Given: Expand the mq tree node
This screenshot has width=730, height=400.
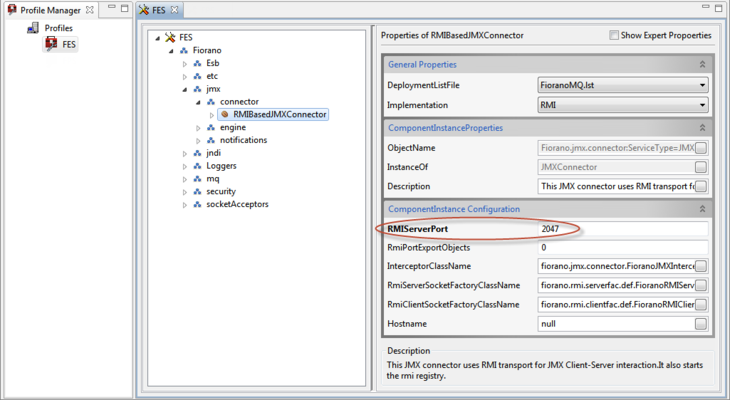Looking at the screenshot, I should click(x=185, y=179).
